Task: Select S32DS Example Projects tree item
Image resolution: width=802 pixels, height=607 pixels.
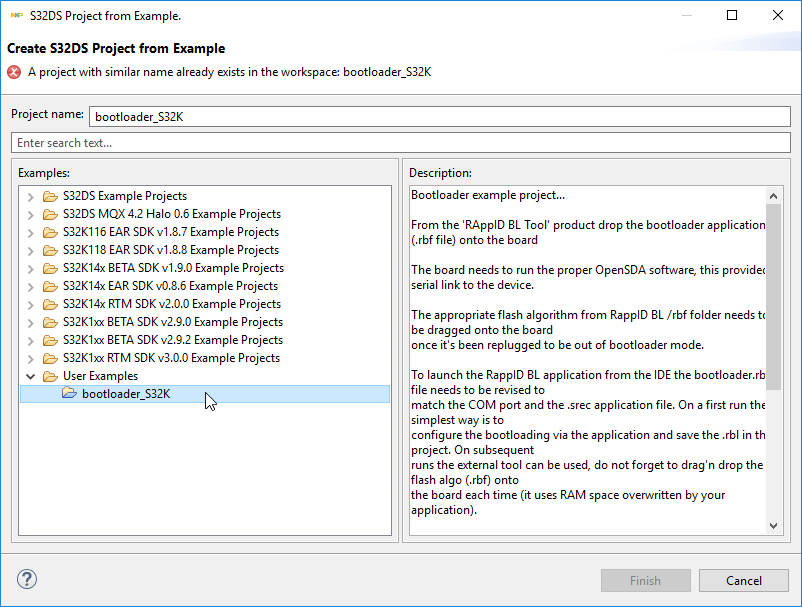Action: tap(125, 196)
